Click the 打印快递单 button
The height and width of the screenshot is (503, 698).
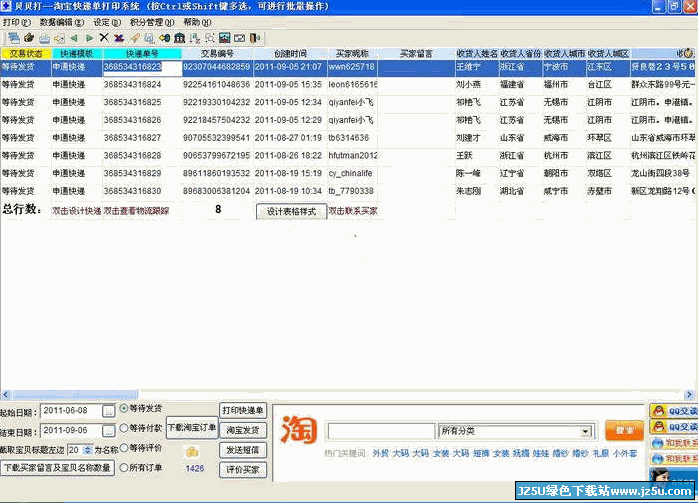coord(243,410)
